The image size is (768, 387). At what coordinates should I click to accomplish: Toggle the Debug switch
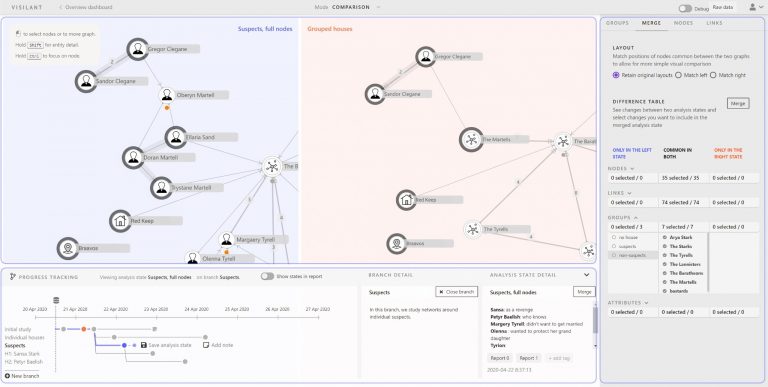(685, 8)
